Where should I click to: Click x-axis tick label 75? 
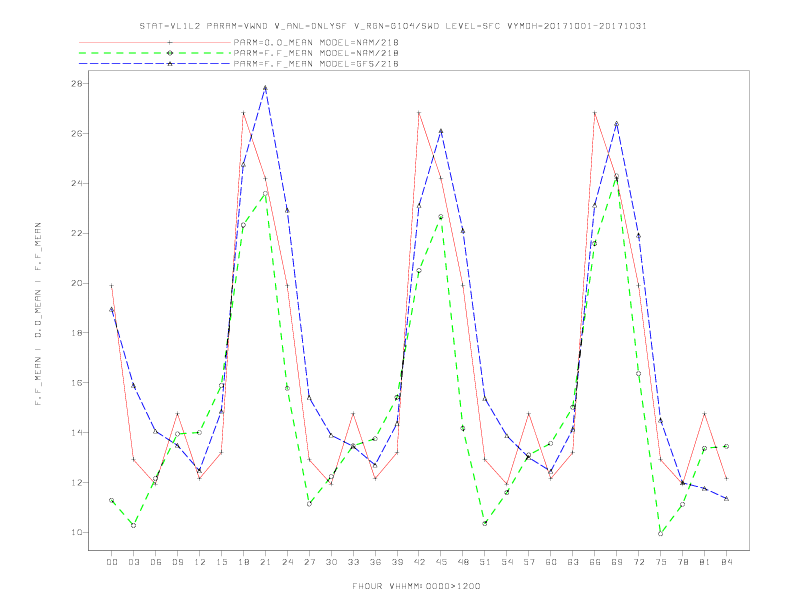coord(661,562)
